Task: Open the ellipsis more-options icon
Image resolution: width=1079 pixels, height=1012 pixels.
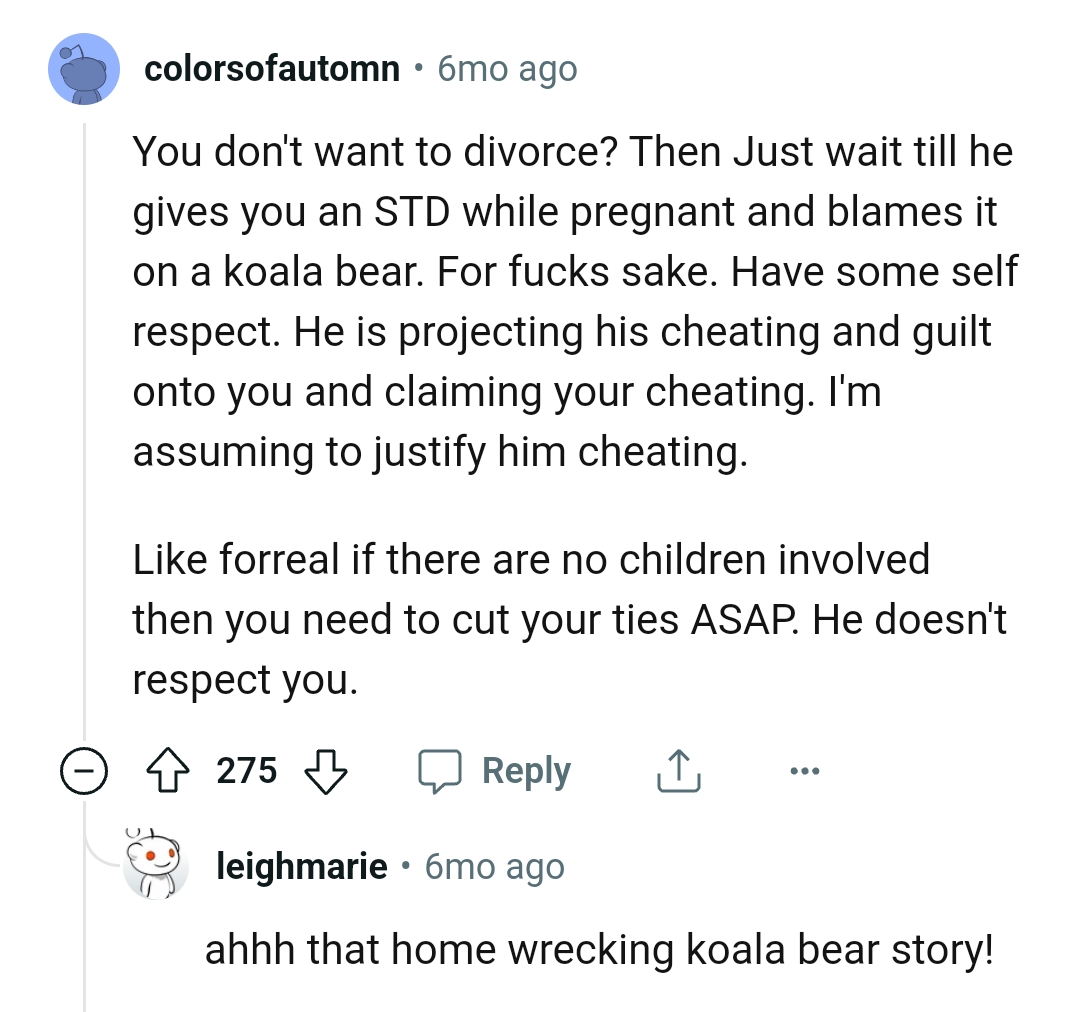Action: point(806,770)
